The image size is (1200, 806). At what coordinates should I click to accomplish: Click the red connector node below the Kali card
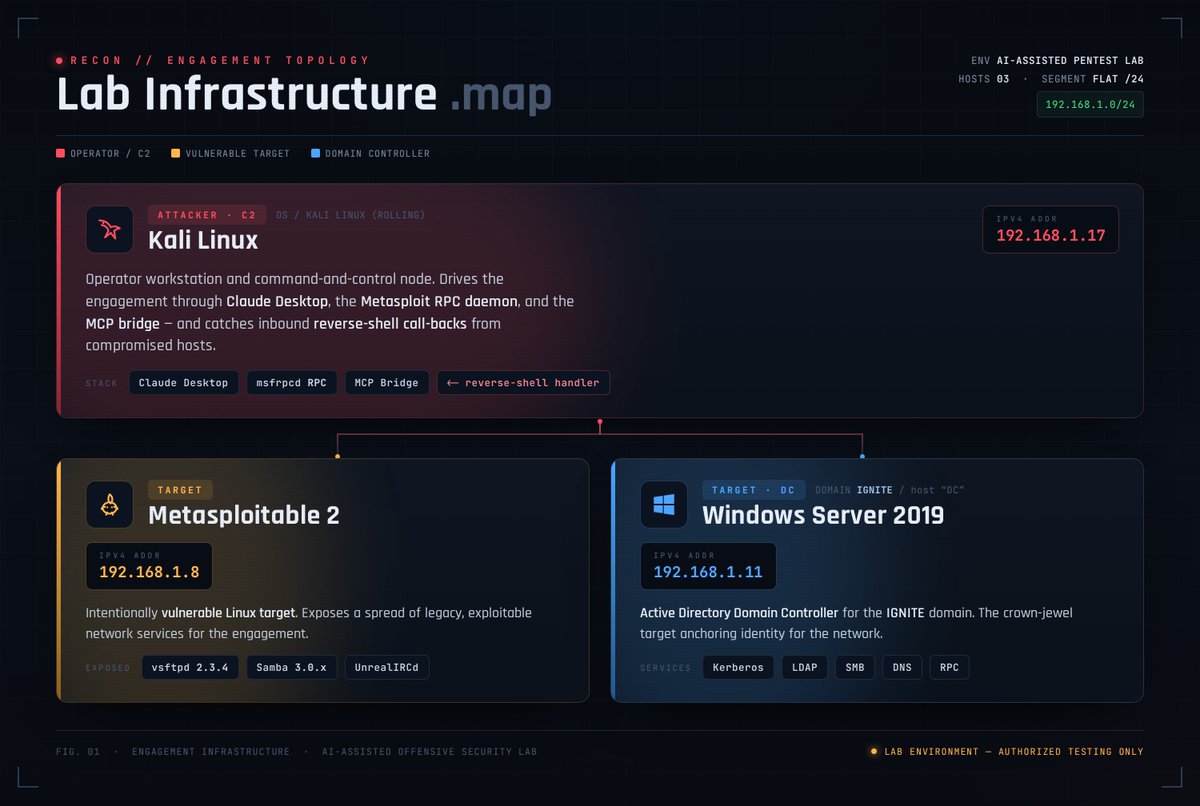[600, 423]
